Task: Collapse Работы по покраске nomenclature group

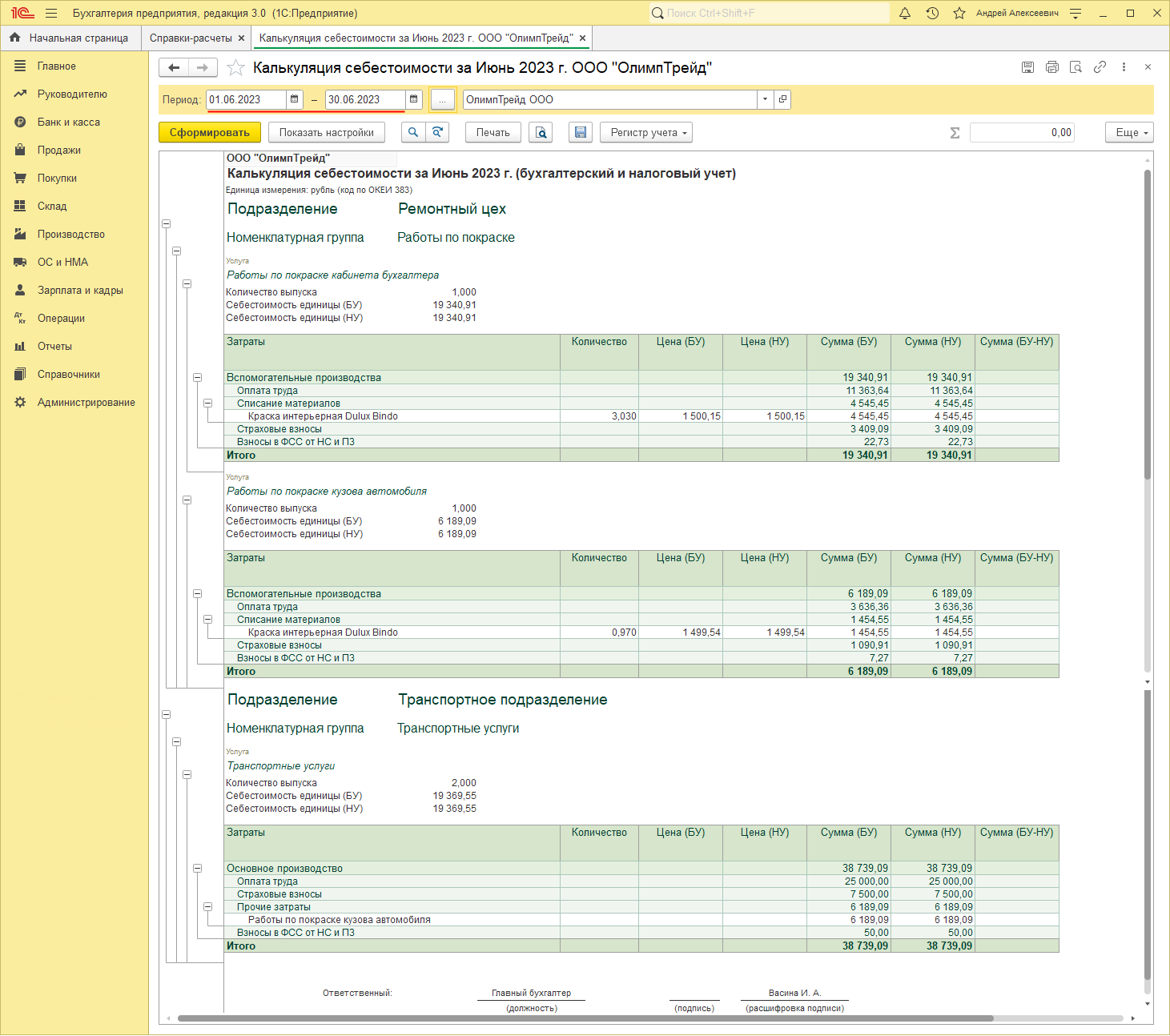Action: tap(177, 251)
